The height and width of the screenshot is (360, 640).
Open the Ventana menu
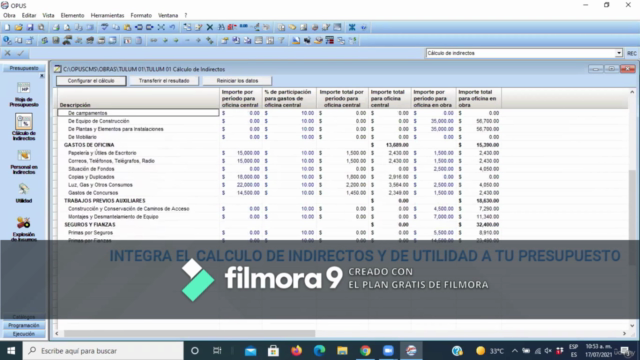coord(168,16)
